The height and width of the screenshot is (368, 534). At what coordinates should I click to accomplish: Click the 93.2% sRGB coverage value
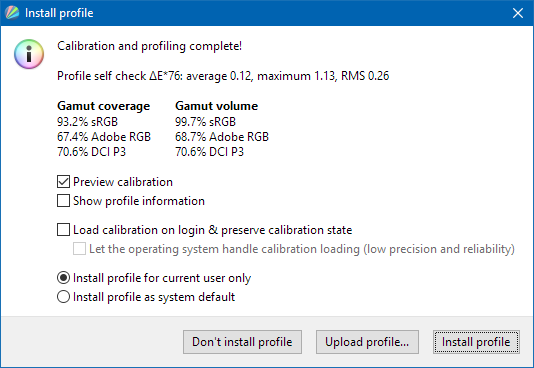[88, 122]
